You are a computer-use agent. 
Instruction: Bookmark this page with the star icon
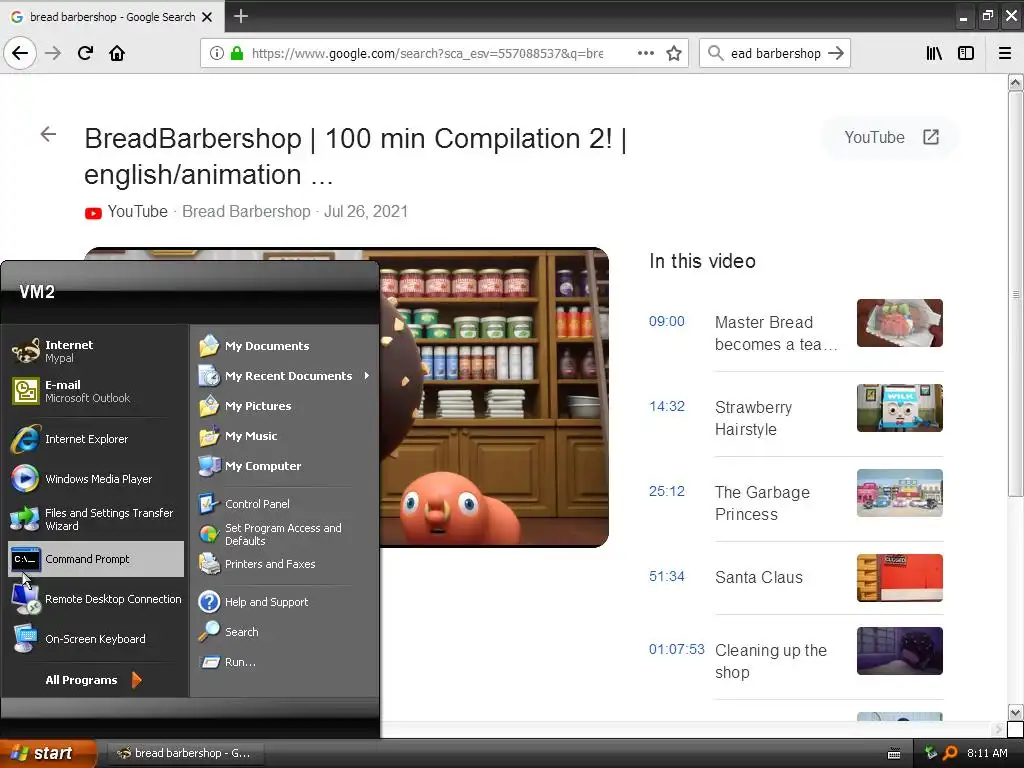click(674, 53)
